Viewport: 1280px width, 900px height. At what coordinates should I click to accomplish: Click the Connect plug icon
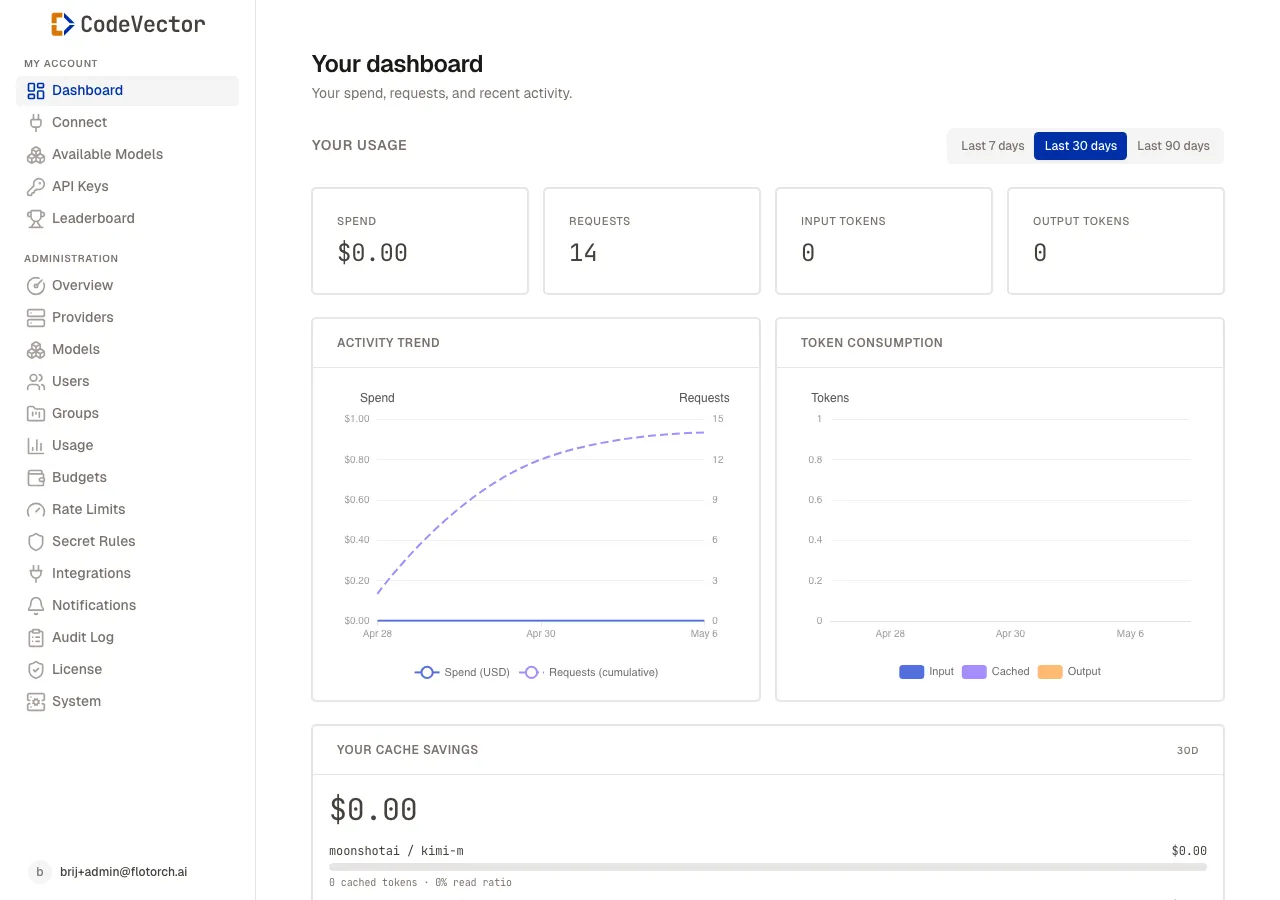tap(36, 123)
